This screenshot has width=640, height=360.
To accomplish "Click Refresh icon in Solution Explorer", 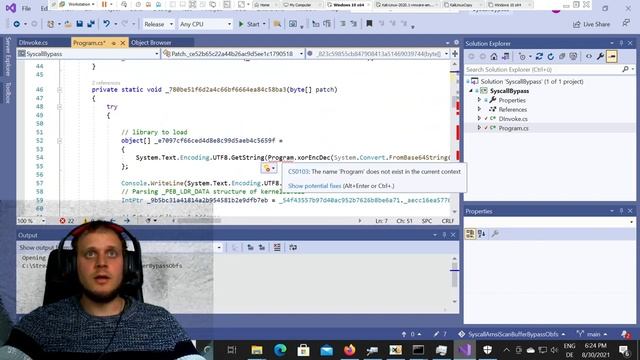I will coord(551,56).
